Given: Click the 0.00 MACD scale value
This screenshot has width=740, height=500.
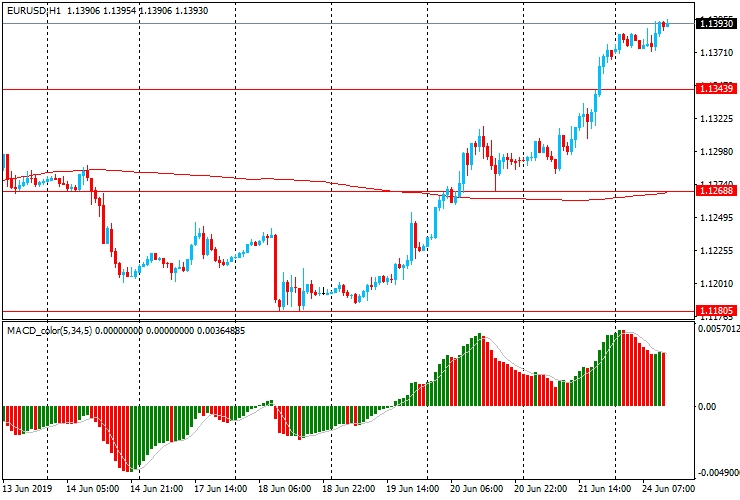Looking at the screenshot, I should tap(707, 407).
